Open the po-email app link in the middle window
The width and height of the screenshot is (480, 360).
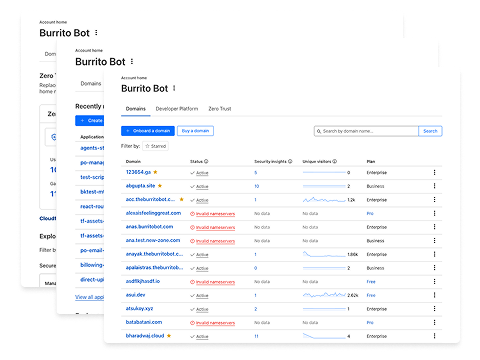[x=92, y=250]
